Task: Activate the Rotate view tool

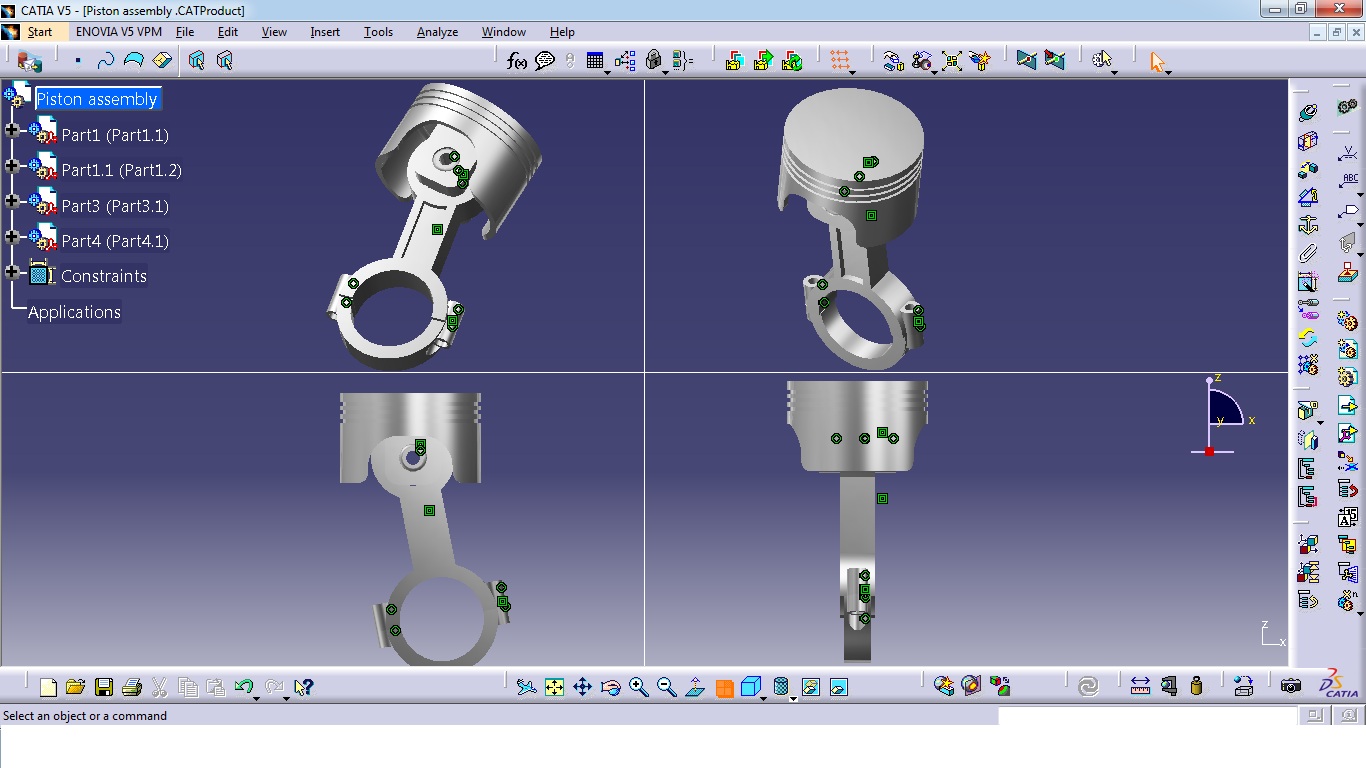Action: click(609, 687)
